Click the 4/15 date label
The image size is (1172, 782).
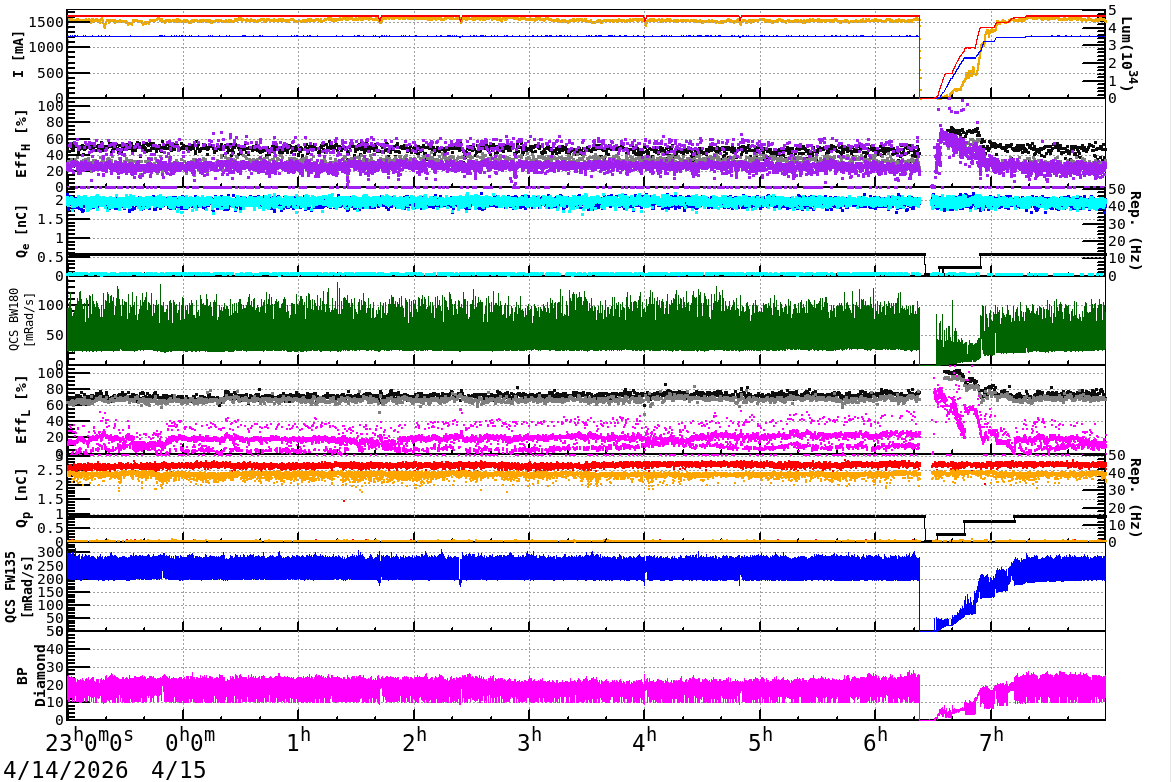(x=179, y=769)
